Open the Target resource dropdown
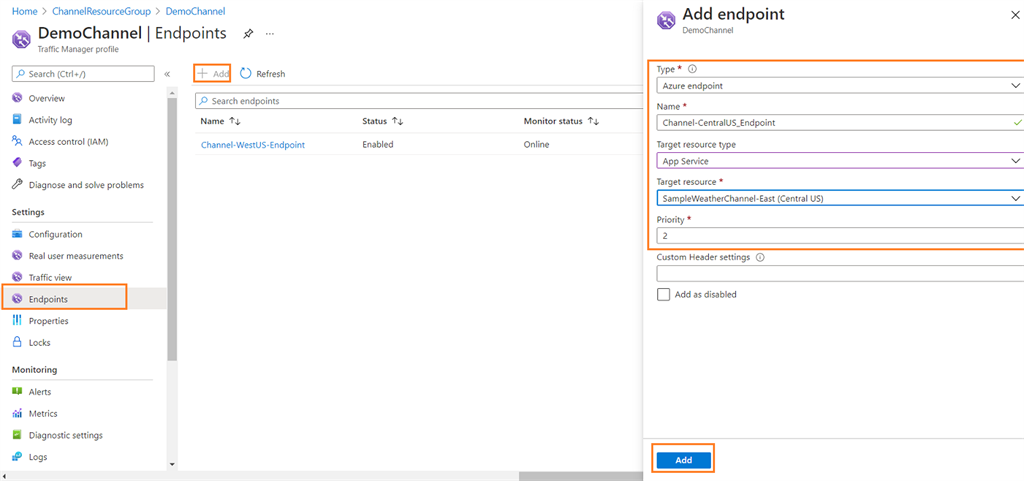This screenshot has height=481, width=1024. point(840,198)
